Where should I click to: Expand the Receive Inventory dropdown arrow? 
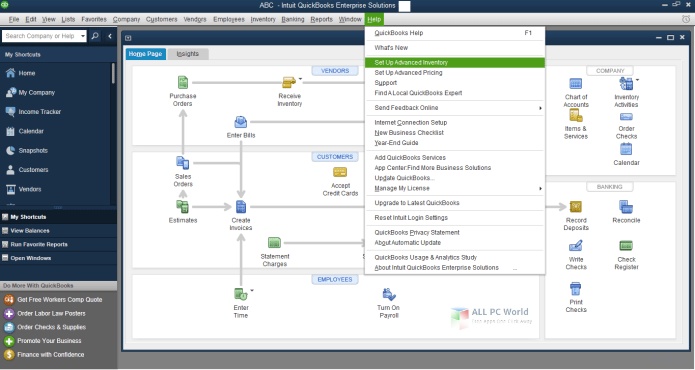click(300, 79)
